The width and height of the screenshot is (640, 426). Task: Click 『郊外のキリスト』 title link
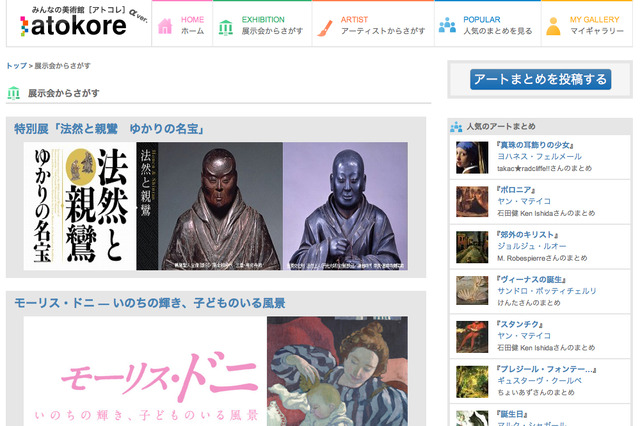[527, 235]
